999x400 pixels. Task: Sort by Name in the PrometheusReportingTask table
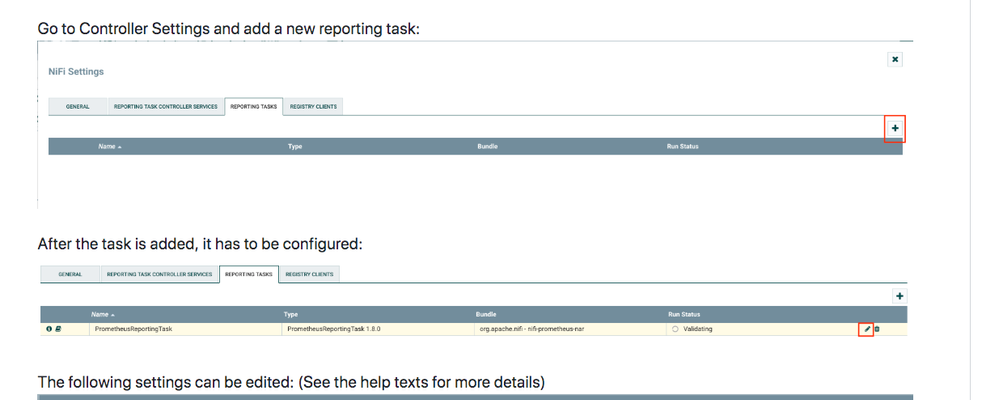tap(103, 315)
